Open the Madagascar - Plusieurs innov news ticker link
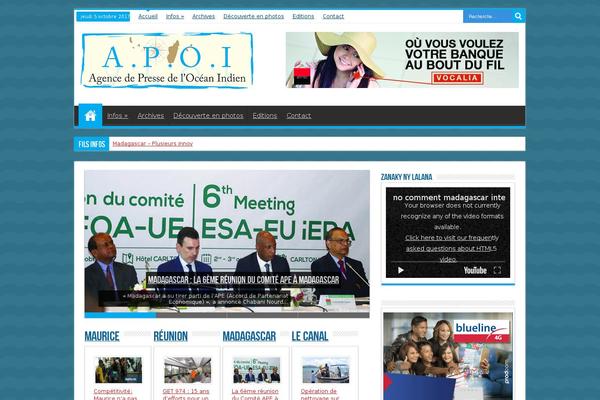Screen dimensions: 600x400 tap(152, 144)
